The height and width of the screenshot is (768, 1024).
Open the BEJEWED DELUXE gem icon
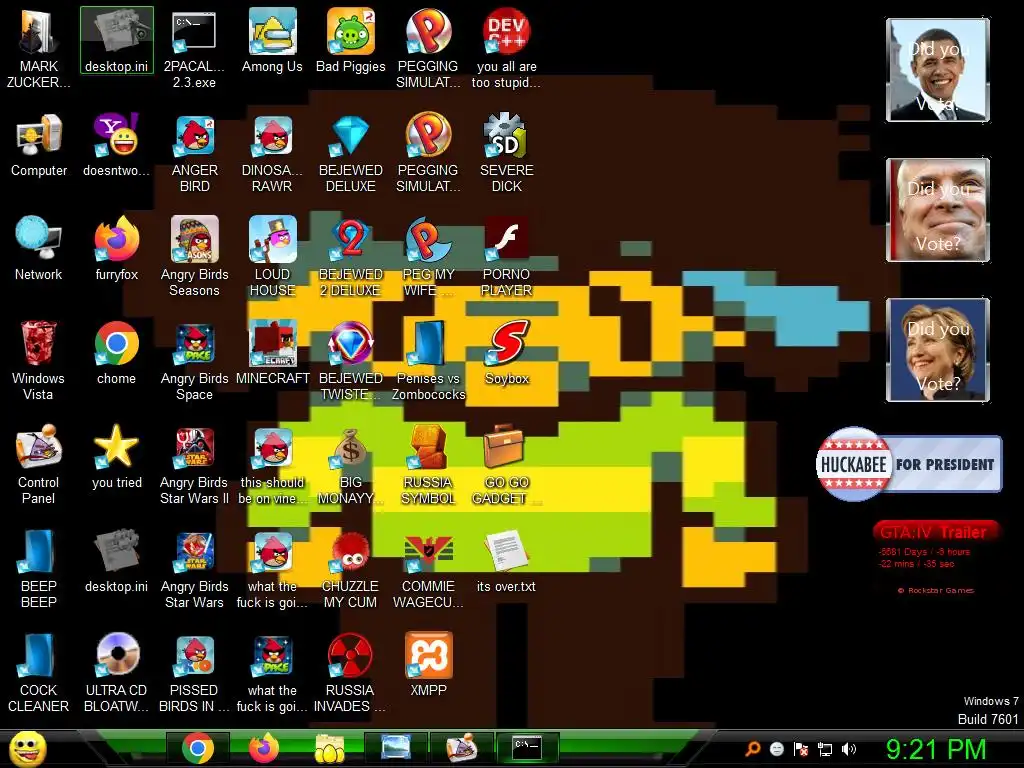[351, 153]
